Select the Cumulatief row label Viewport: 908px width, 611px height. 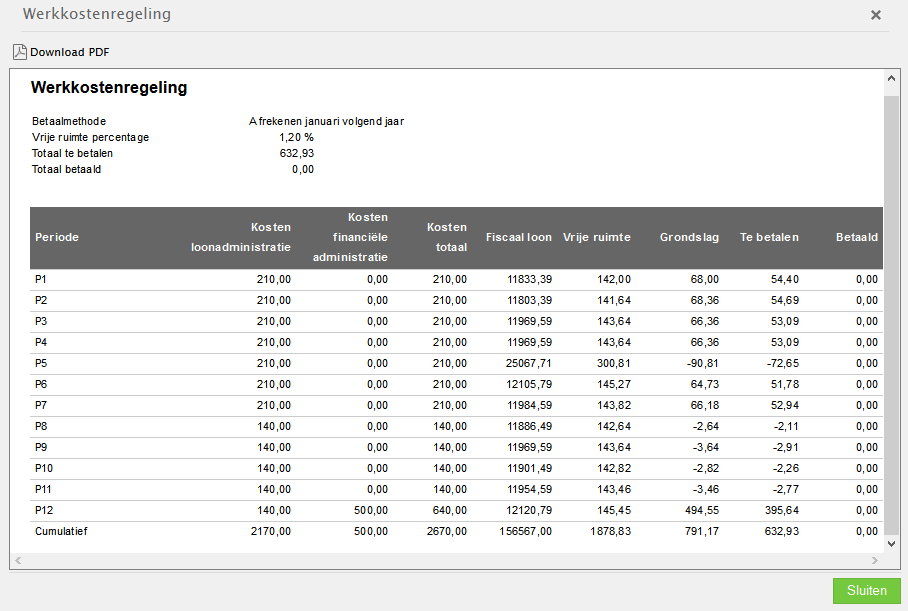61,531
